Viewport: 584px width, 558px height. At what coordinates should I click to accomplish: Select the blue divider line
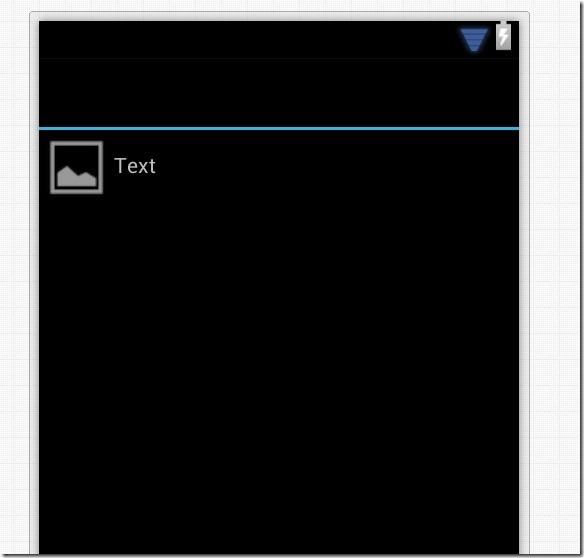[279, 129]
